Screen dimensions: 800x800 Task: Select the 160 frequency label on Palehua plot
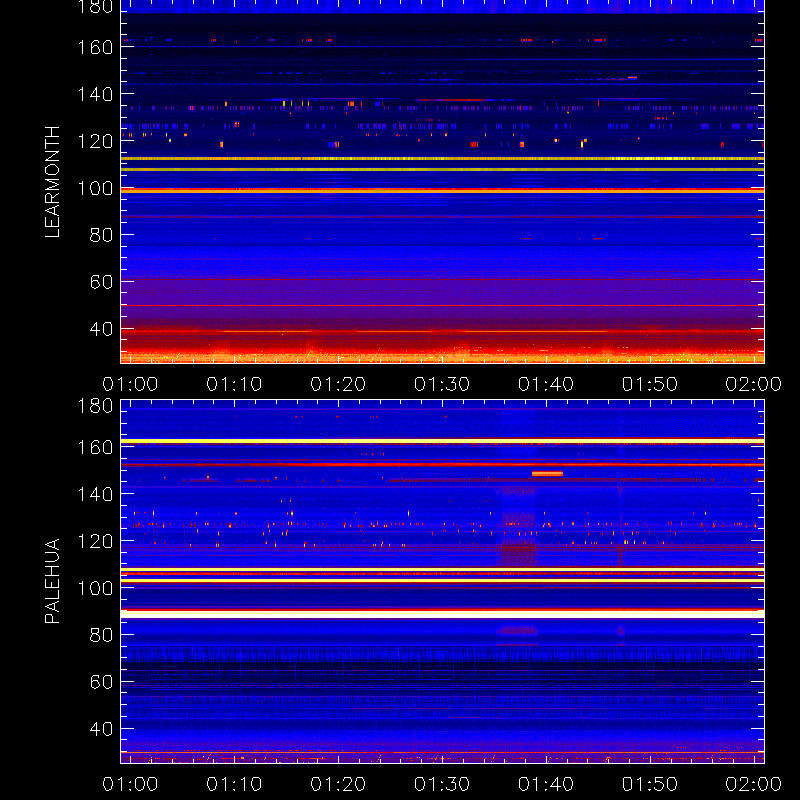95,447
